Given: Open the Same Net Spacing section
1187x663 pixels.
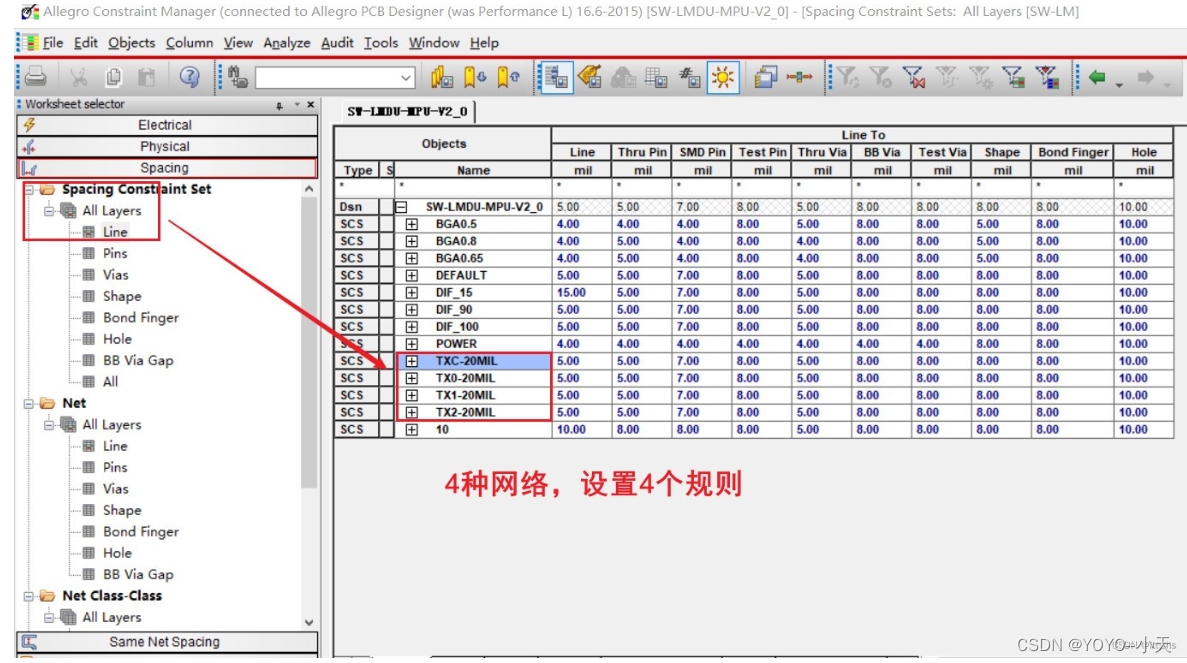Looking at the screenshot, I should click(165, 641).
